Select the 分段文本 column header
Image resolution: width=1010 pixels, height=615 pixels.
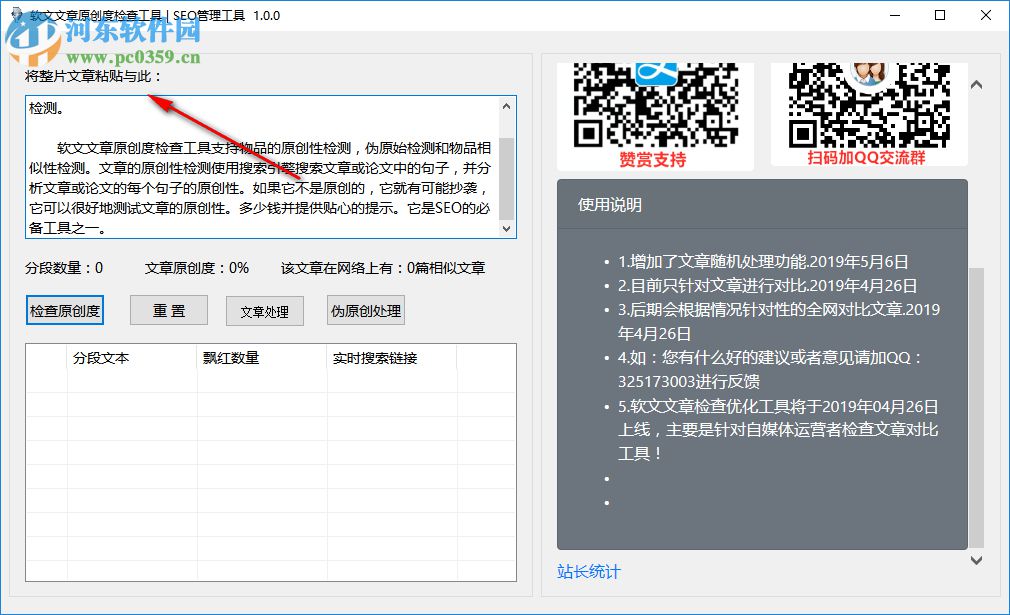tap(132, 358)
